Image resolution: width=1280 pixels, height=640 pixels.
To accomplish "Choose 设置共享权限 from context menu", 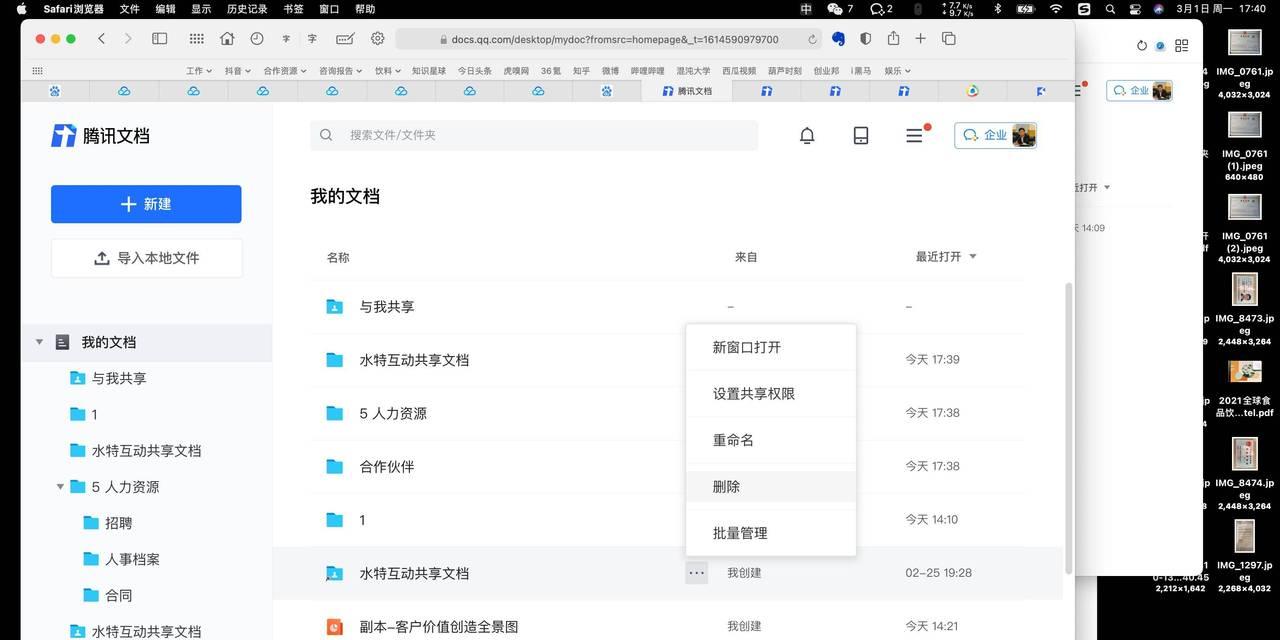I will [x=771, y=394].
